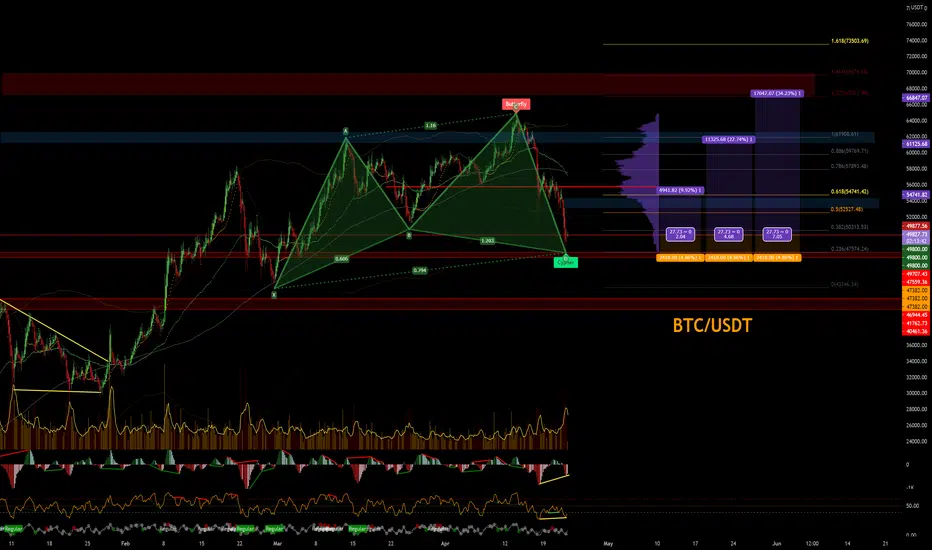Click the 17047.07 (34.23%) target label
The image size is (932, 550).
tap(777, 93)
